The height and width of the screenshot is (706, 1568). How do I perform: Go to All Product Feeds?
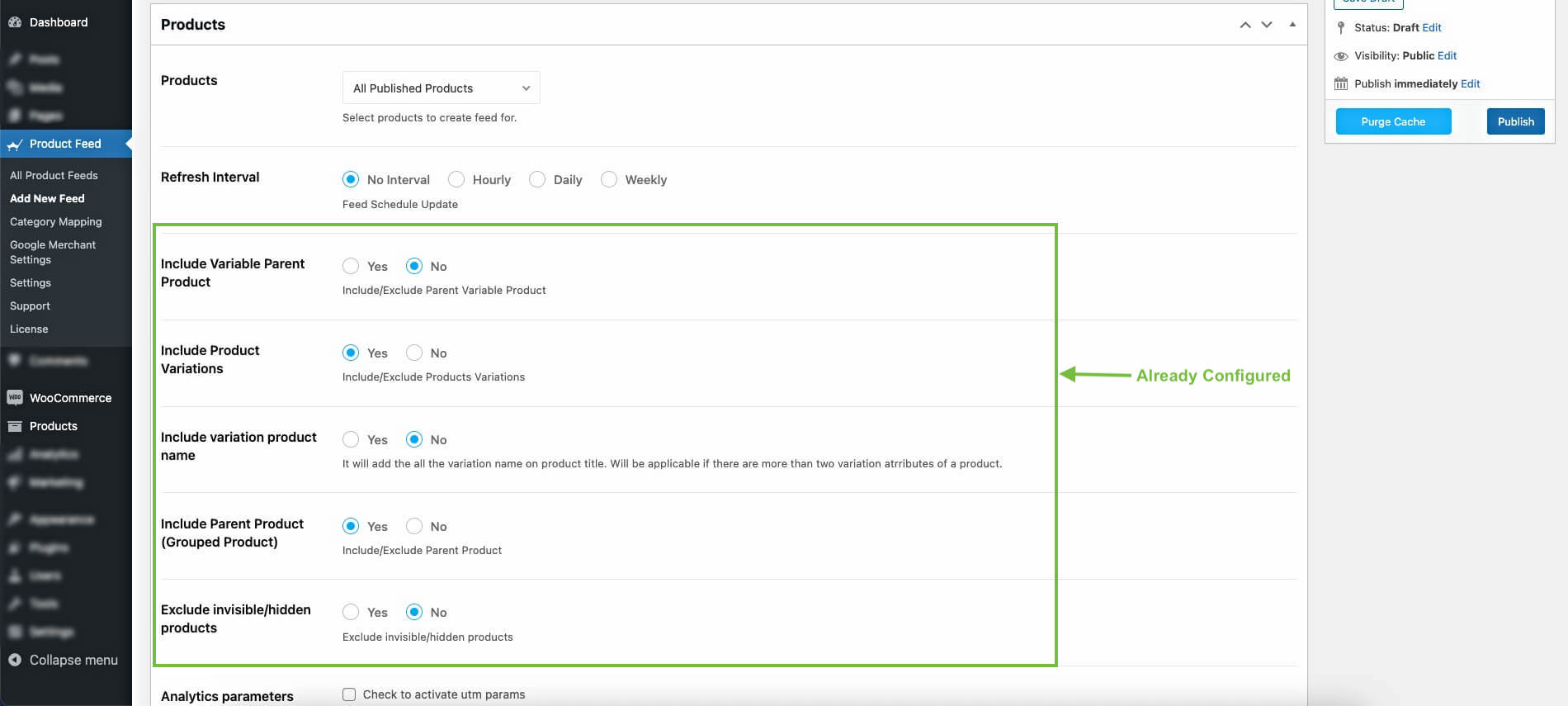54,175
